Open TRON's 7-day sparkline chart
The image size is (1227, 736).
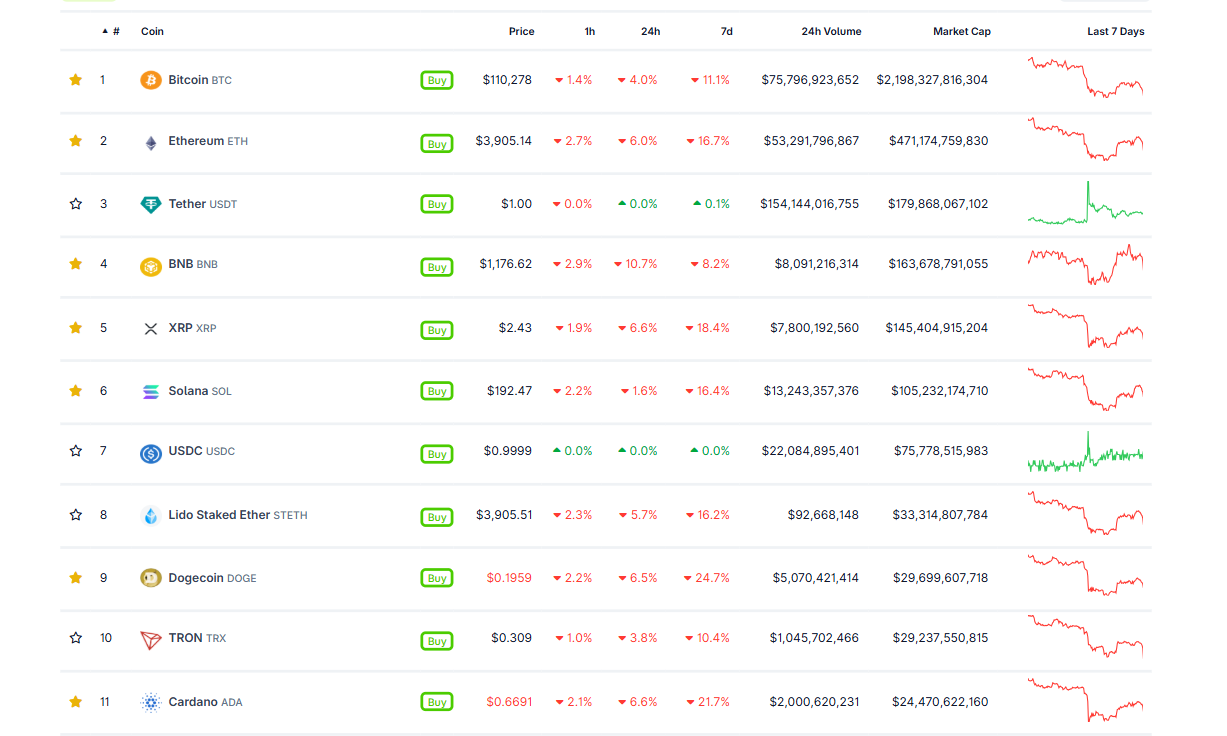[1085, 637]
